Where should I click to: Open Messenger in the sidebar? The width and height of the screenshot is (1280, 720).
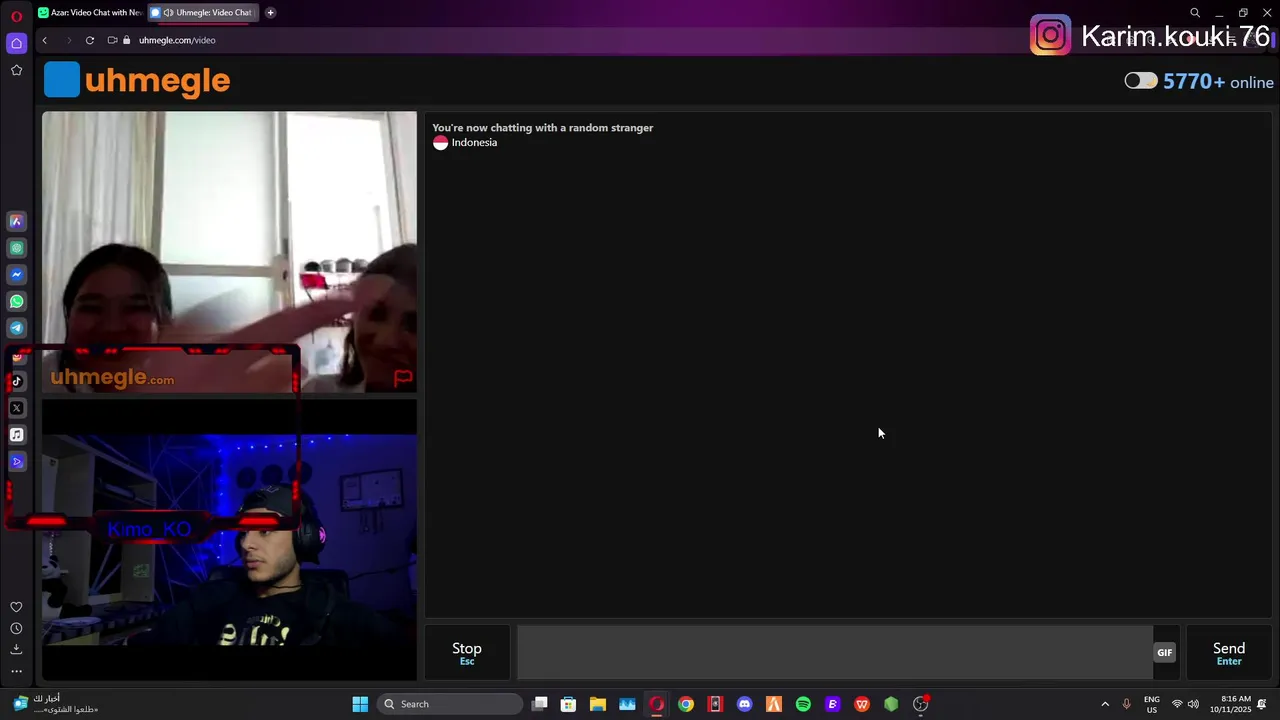[x=16, y=274]
